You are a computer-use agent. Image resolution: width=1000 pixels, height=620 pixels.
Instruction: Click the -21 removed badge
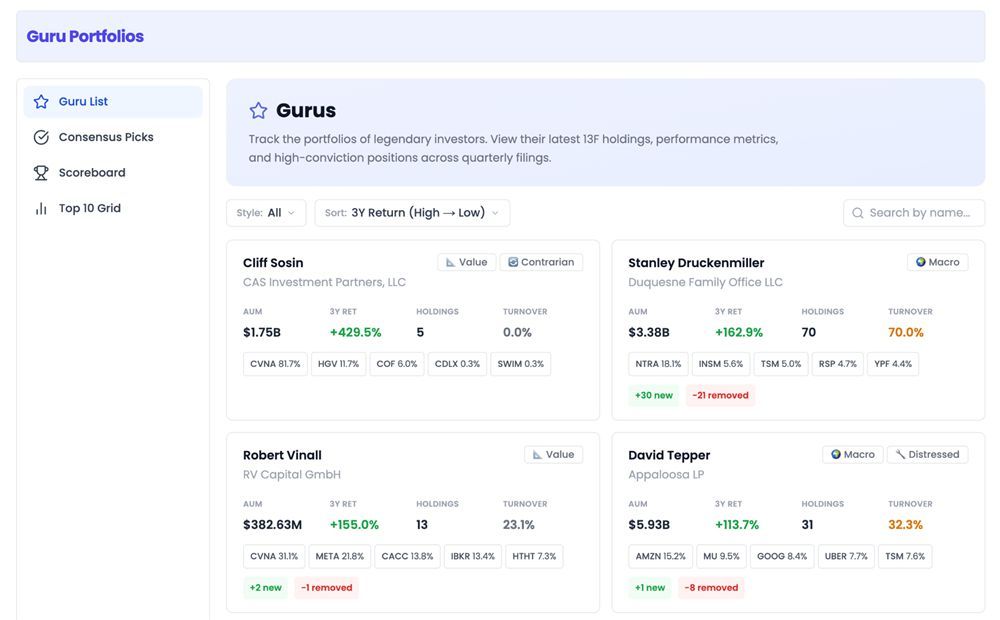(x=721, y=395)
